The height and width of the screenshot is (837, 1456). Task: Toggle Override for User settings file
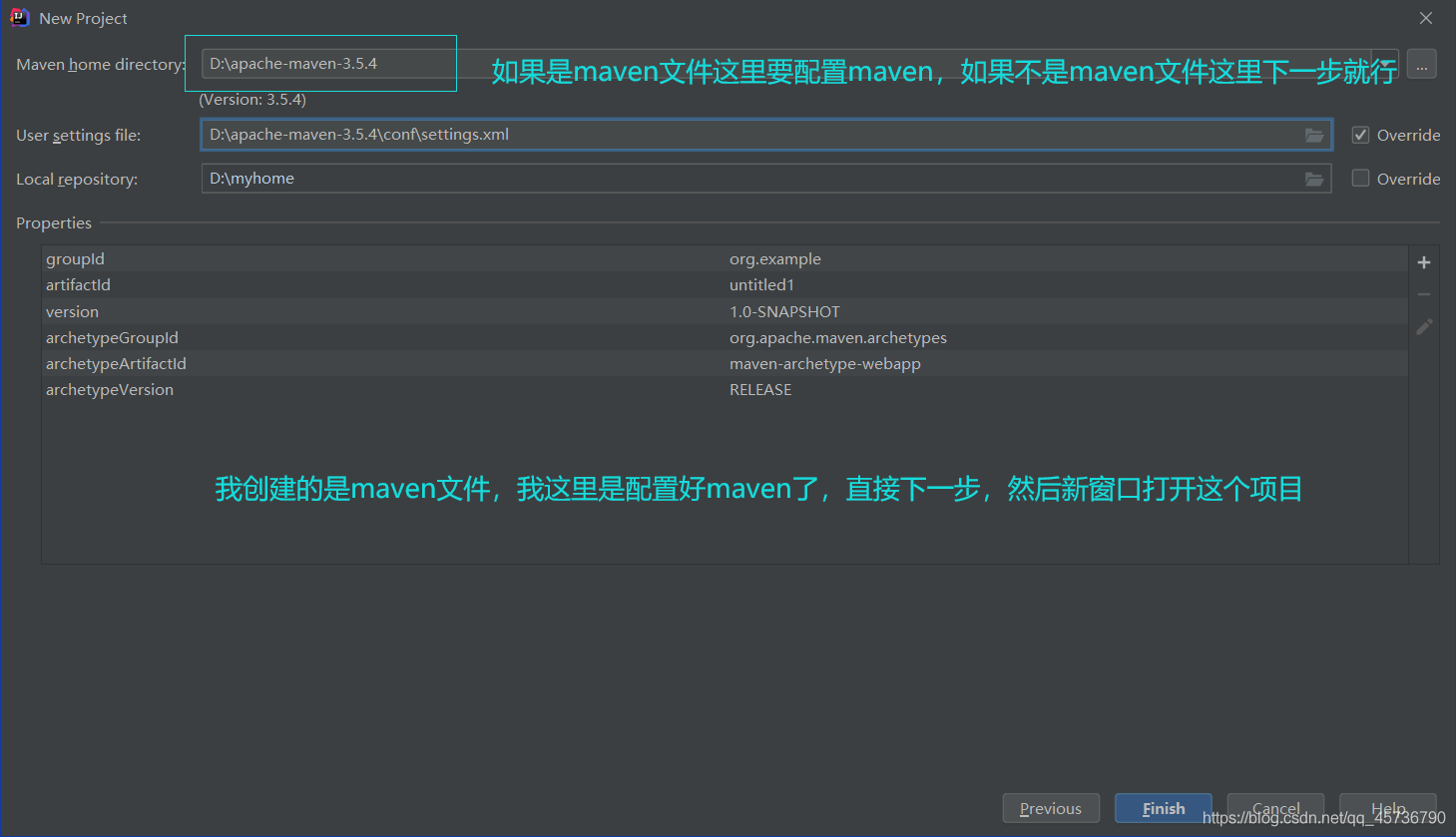click(1360, 135)
